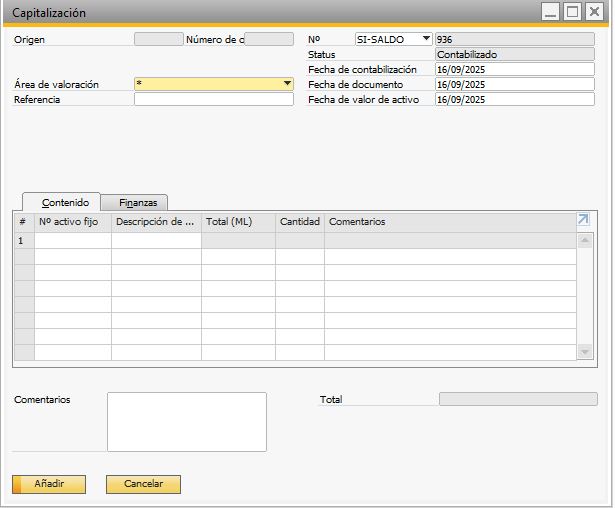Click the table expand arrow icon
This screenshot has height=508, width=615.
[584, 220]
